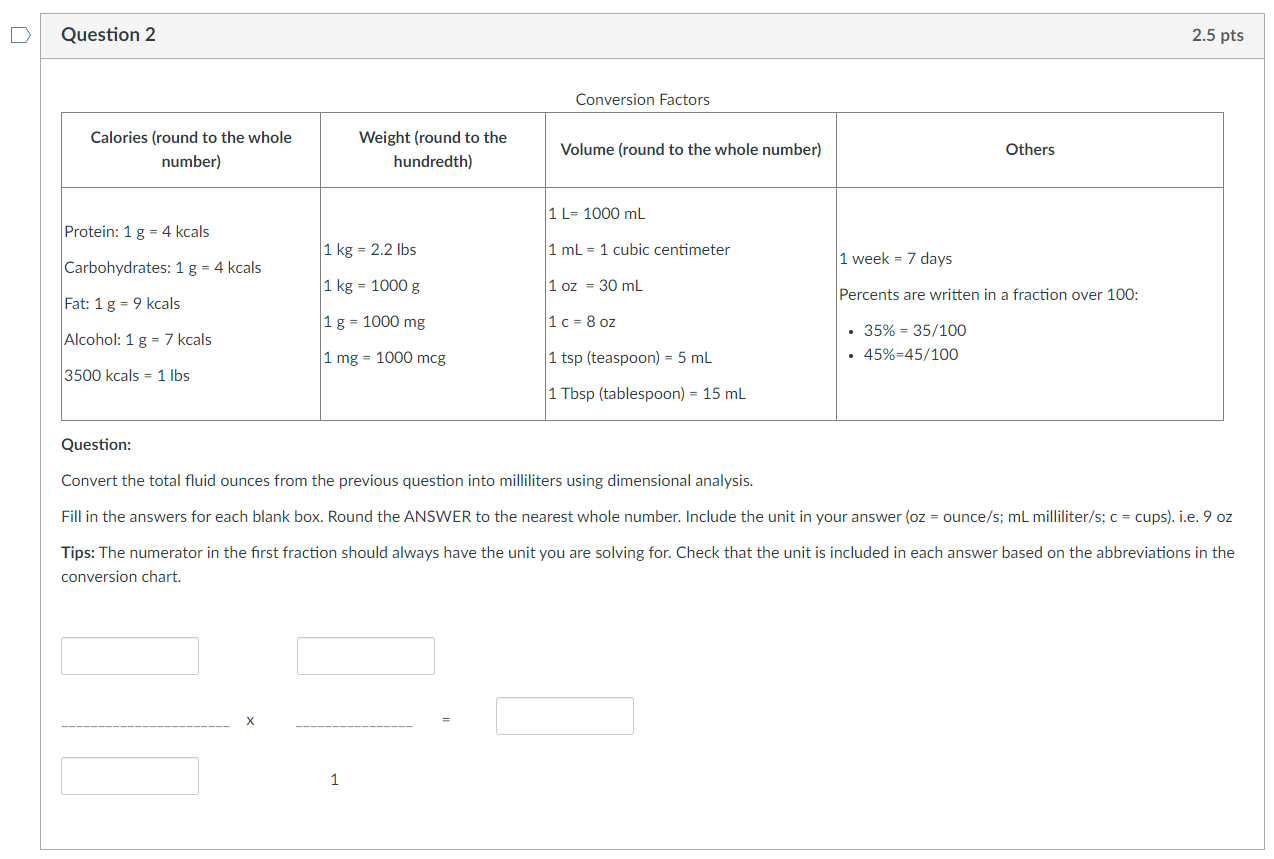
Task: Click '1 g = 1000 mg'
Action: [x=374, y=322]
